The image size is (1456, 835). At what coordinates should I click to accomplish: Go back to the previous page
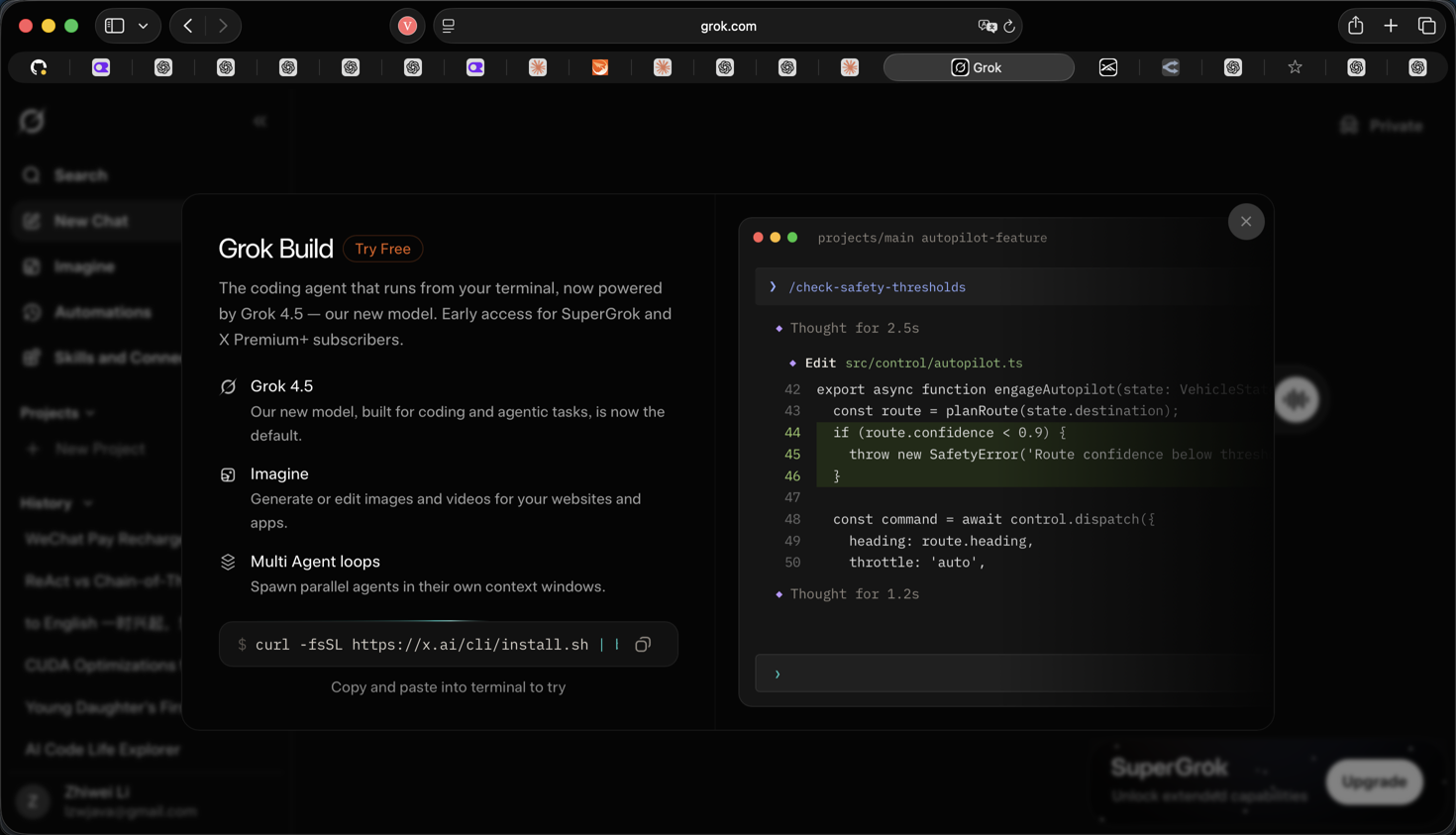(x=188, y=26)
